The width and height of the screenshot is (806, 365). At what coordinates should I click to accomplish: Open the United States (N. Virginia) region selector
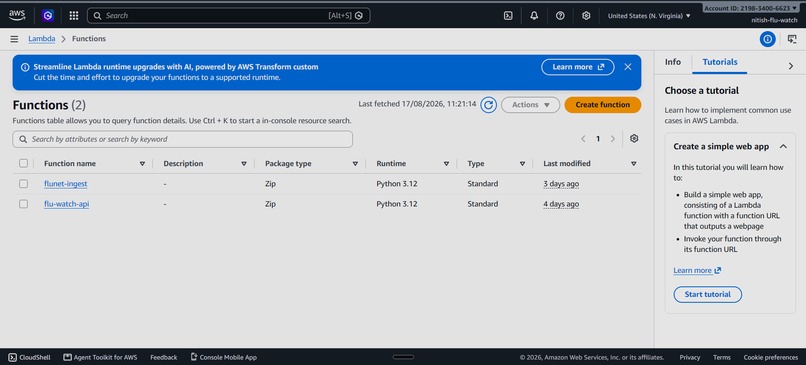coord(649,16)
